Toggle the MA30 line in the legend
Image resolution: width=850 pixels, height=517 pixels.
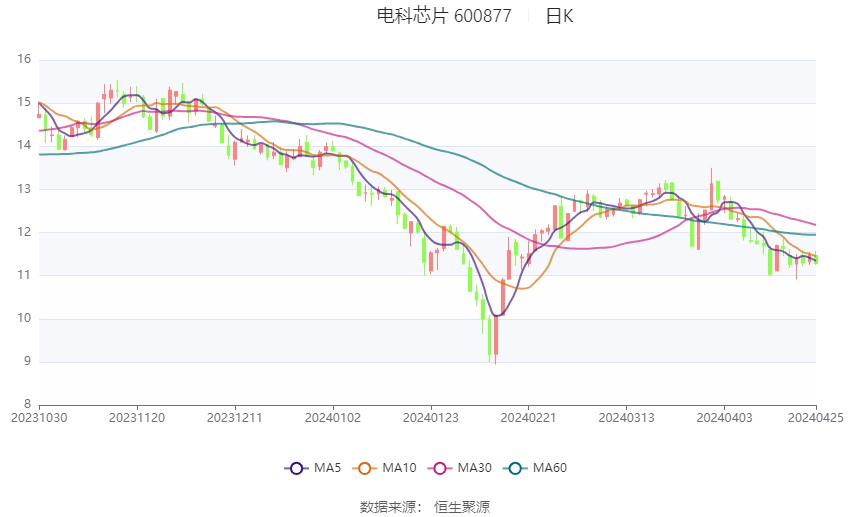click(460, 468)
